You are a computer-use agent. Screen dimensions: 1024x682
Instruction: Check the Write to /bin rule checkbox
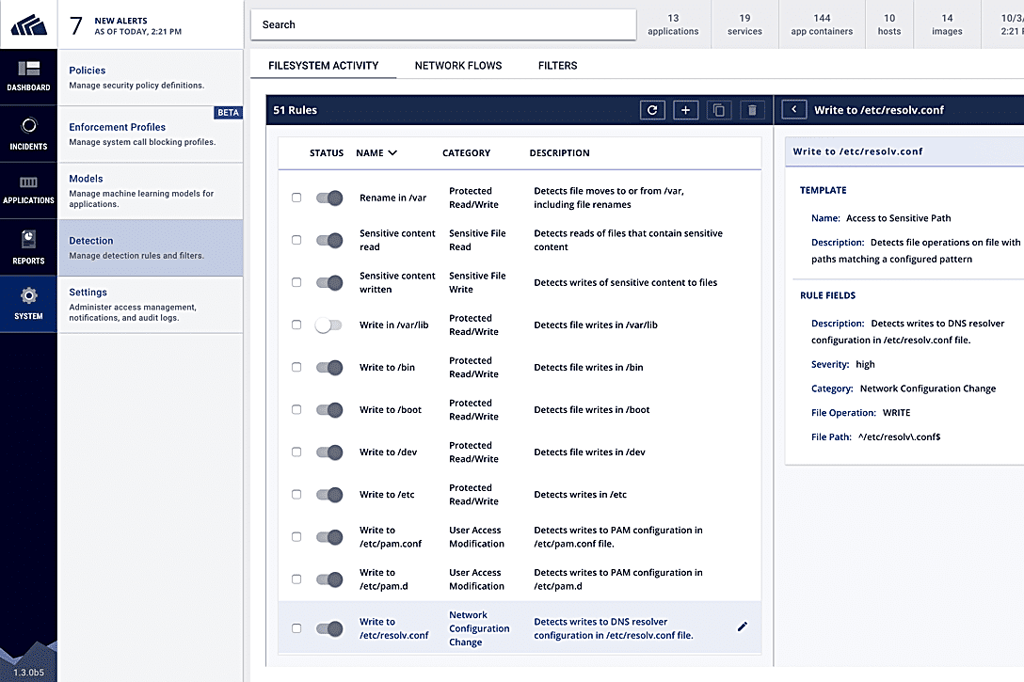[x=296, y=367]
